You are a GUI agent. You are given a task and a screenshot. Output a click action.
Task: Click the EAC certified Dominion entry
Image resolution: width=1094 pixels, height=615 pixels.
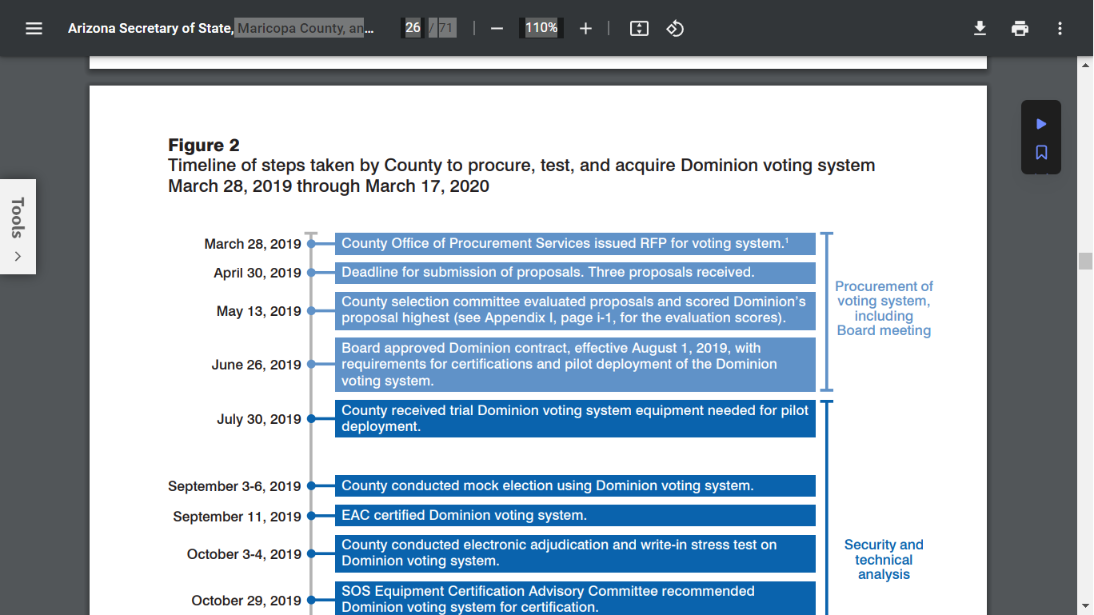point(575,515)
